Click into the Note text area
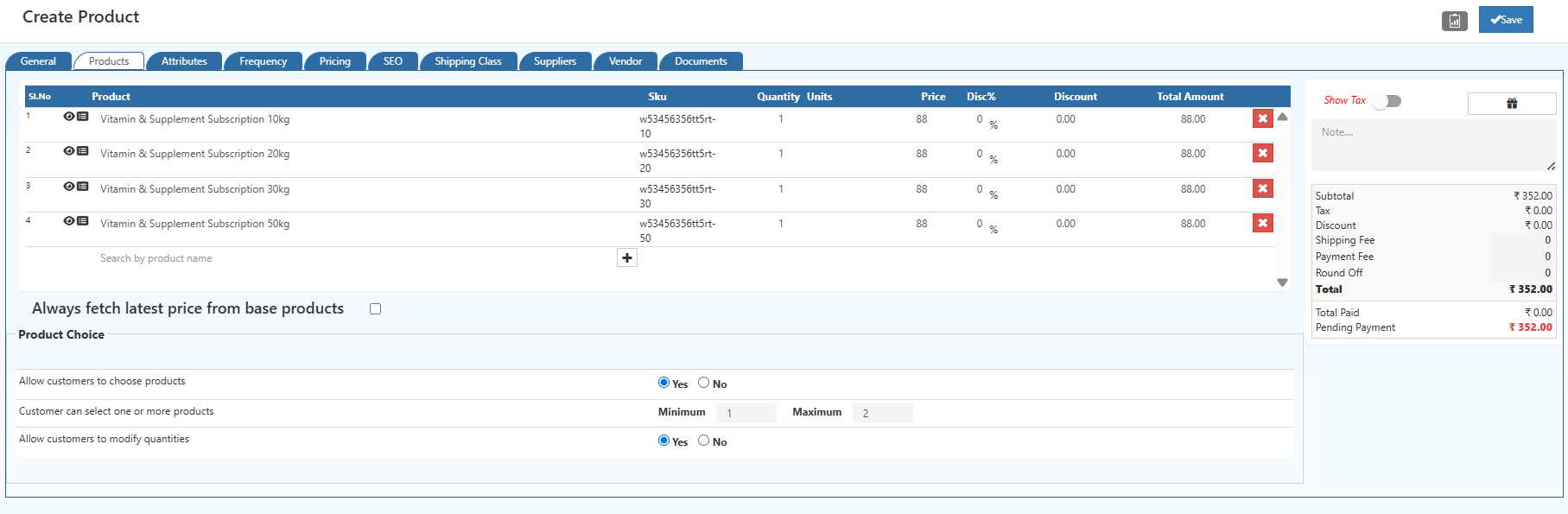The image size is (1568, 514). [1434, 145]
